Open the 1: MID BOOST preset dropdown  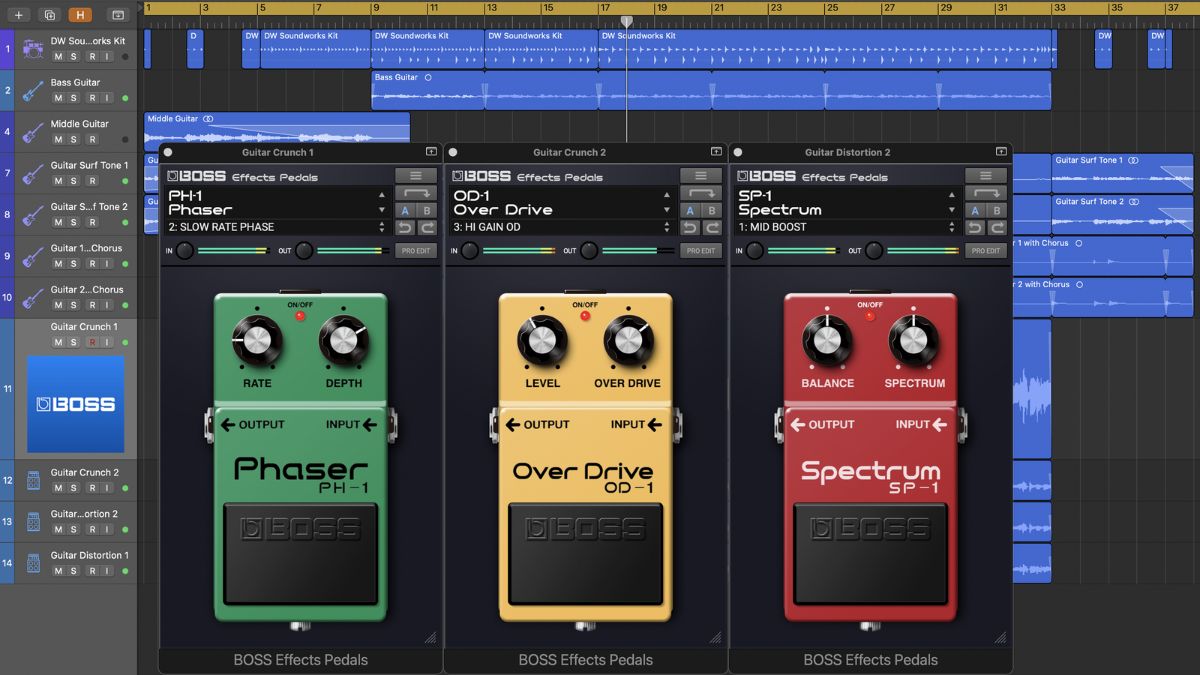tap(846, 228)
